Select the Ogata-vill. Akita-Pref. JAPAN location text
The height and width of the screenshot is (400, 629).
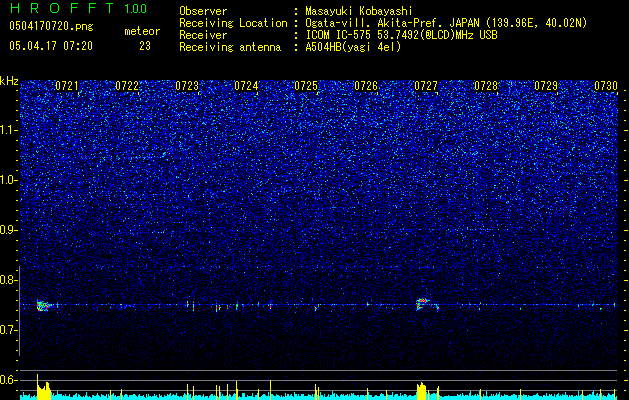pos(445,23)
